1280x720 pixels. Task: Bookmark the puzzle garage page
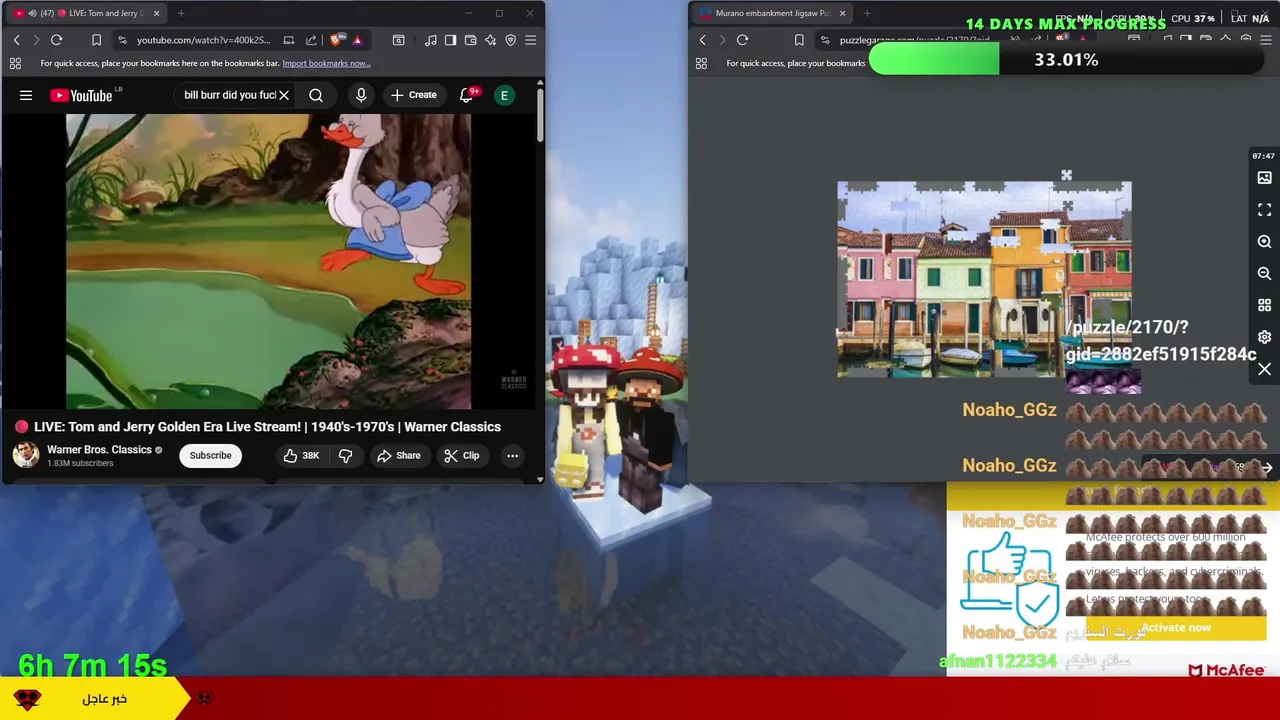(798, 40)
